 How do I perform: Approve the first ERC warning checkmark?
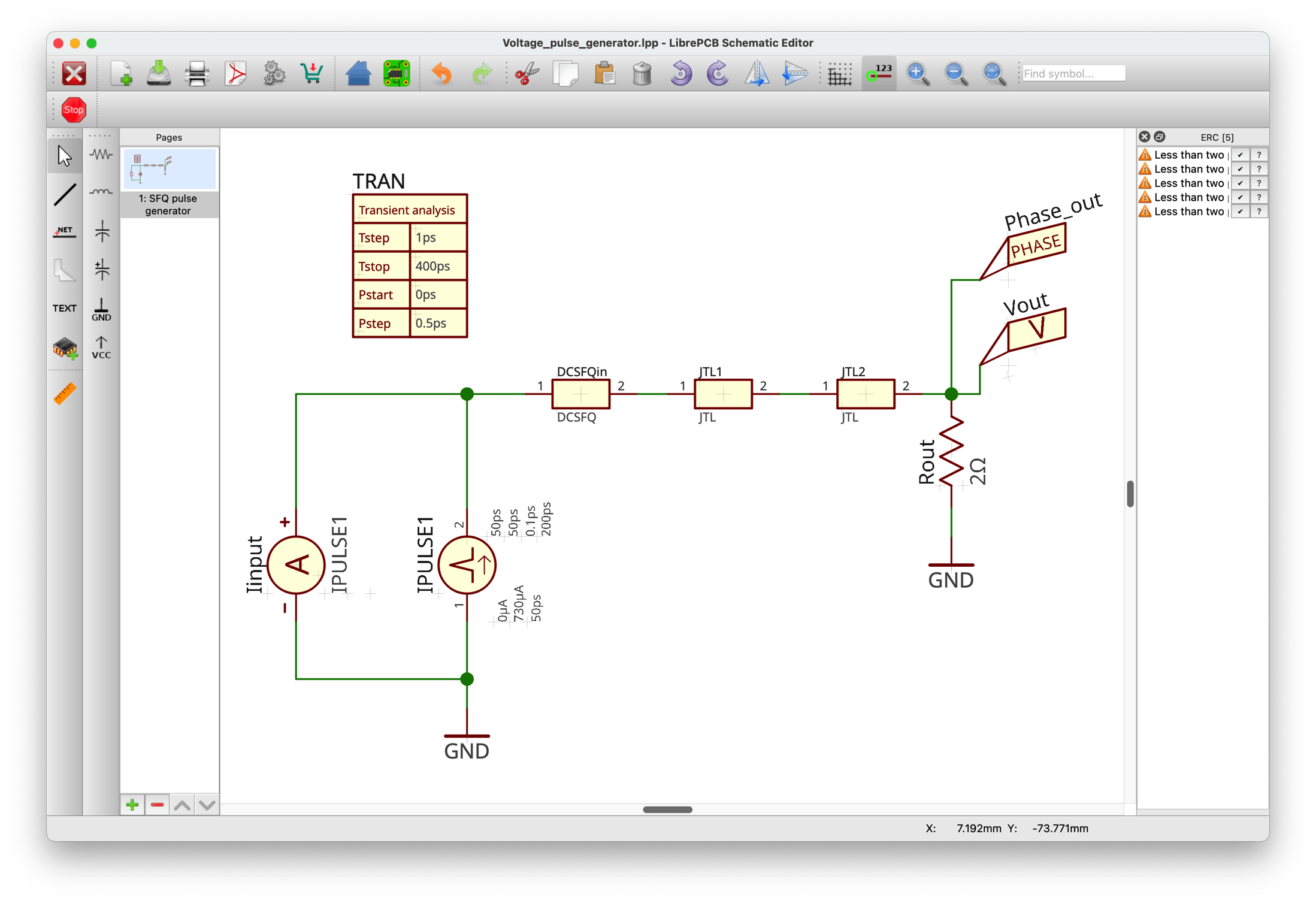pos(1241,155)
